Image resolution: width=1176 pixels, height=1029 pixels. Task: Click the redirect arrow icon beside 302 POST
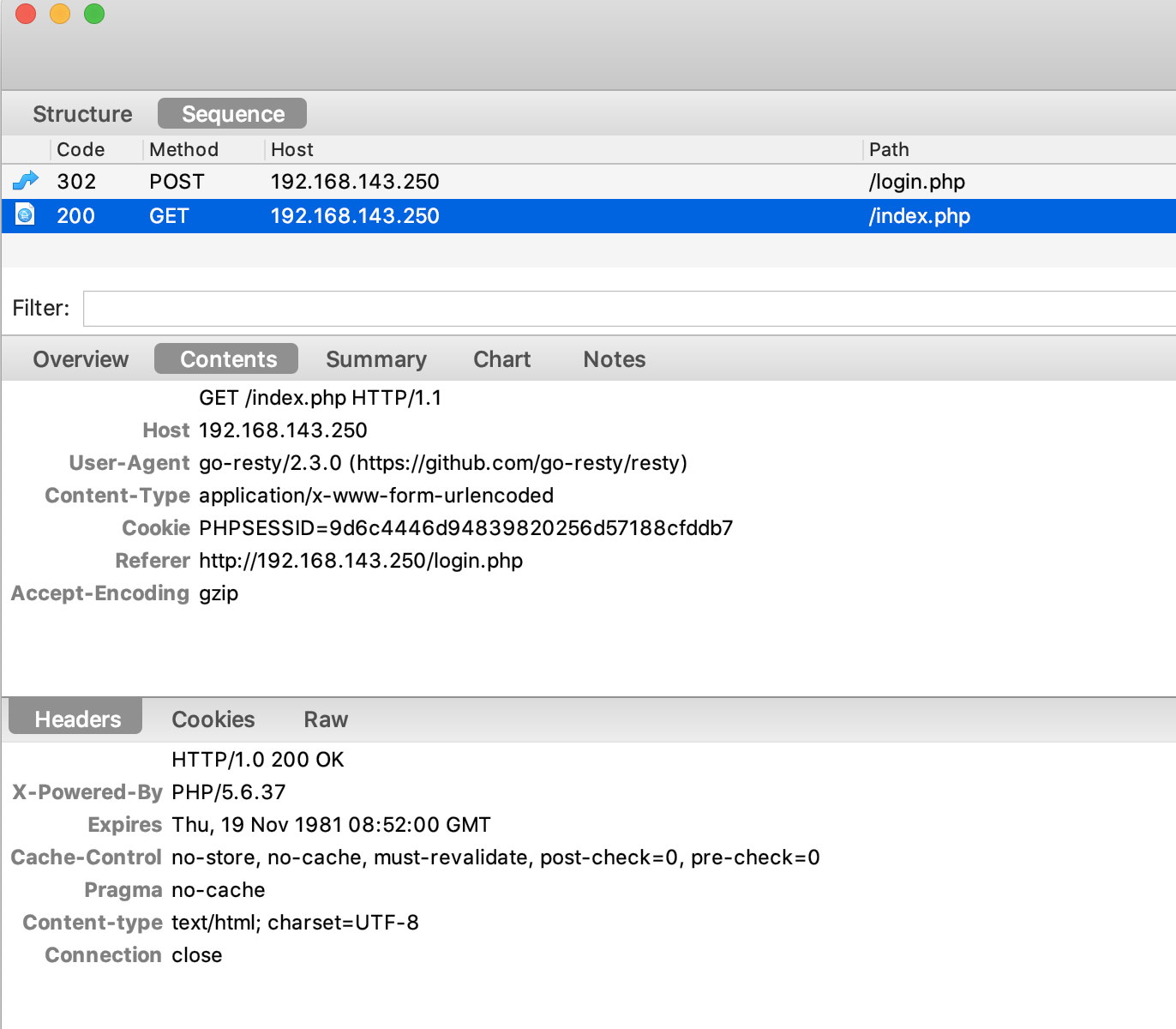click(x=25, y=181)
